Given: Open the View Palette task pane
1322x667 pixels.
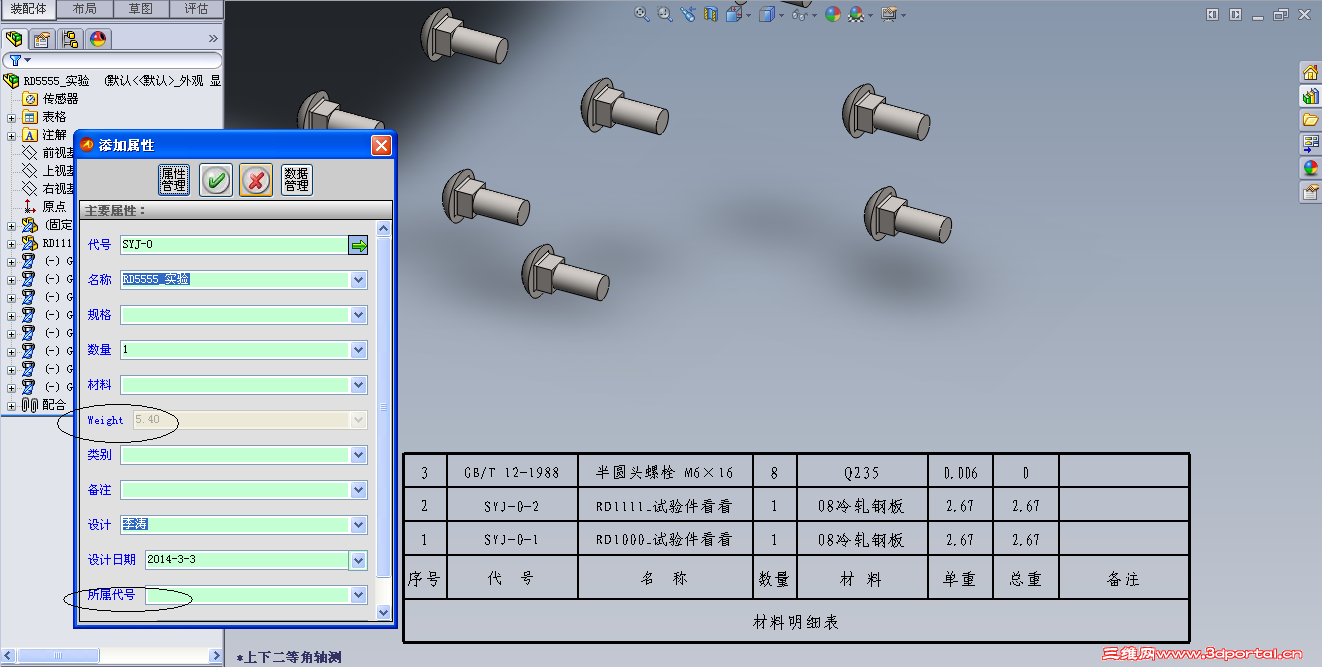Looking at the screenshot, I should click(x=1310, y=144).
